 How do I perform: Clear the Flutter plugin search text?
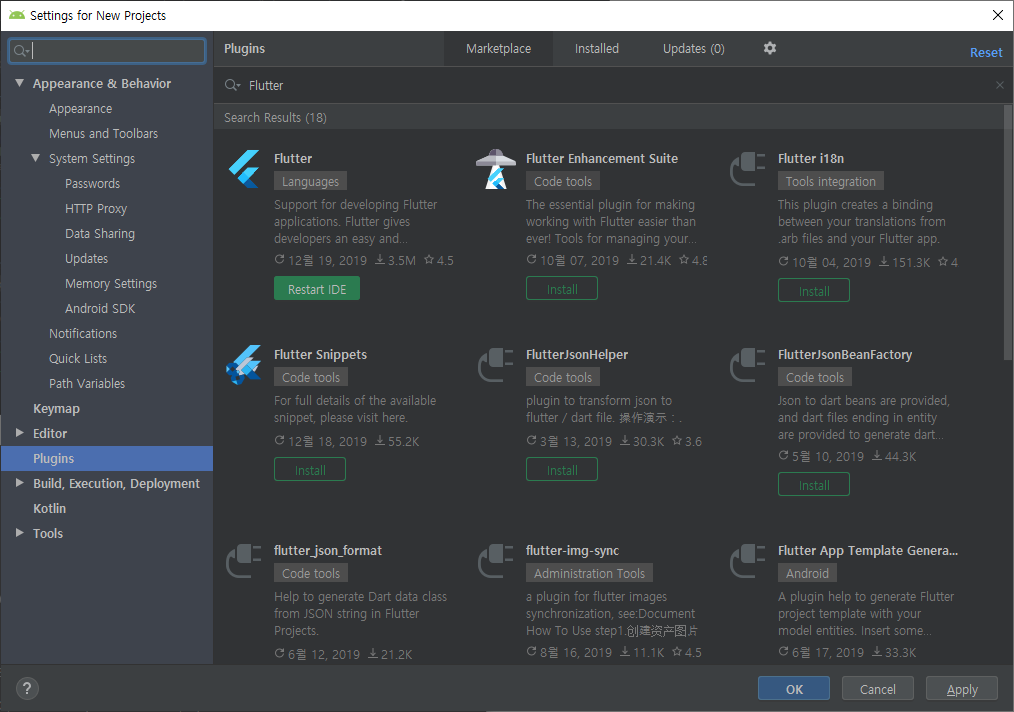1000,85
